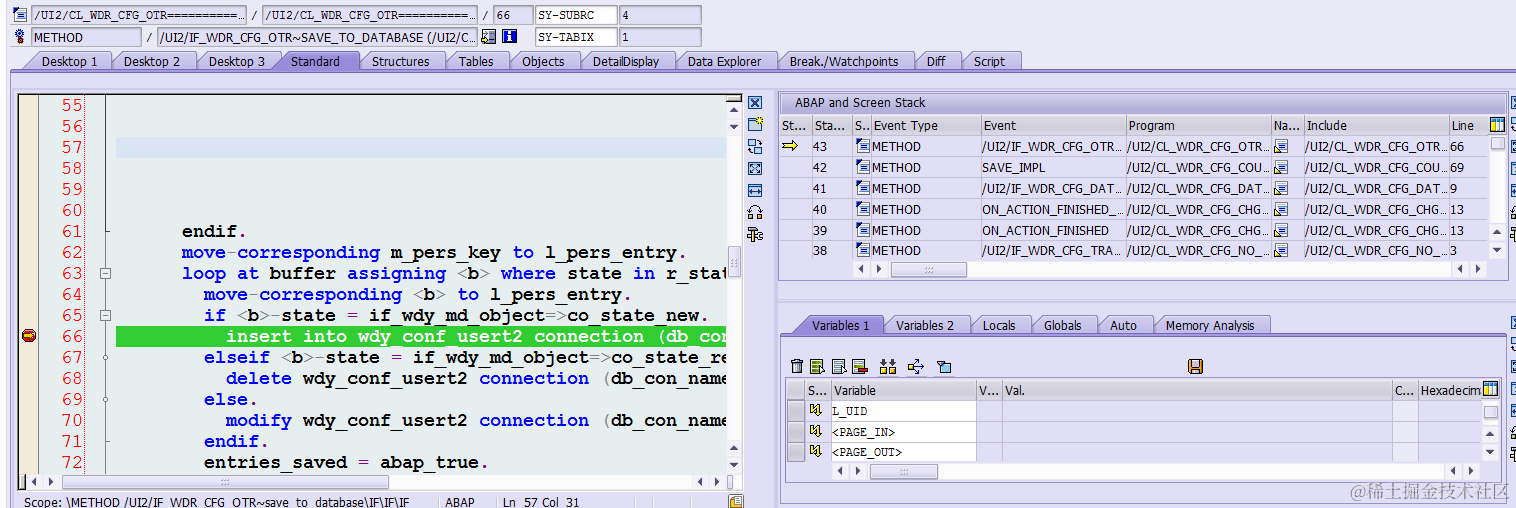Click the Program column header in the stack

coord(1198,126)
